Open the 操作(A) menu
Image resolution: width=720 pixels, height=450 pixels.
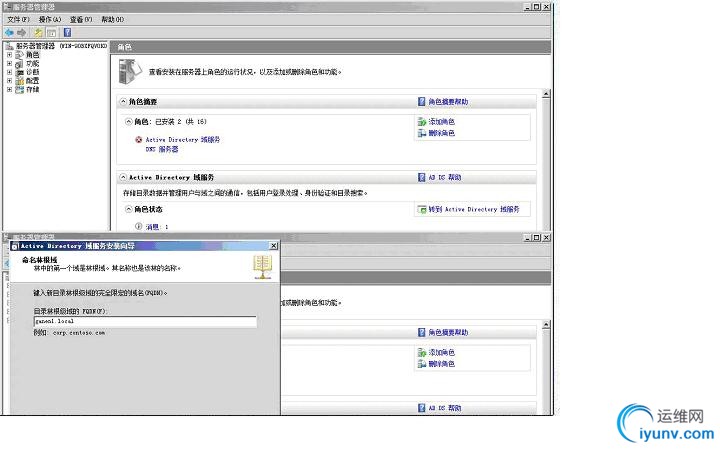point(50,19)
